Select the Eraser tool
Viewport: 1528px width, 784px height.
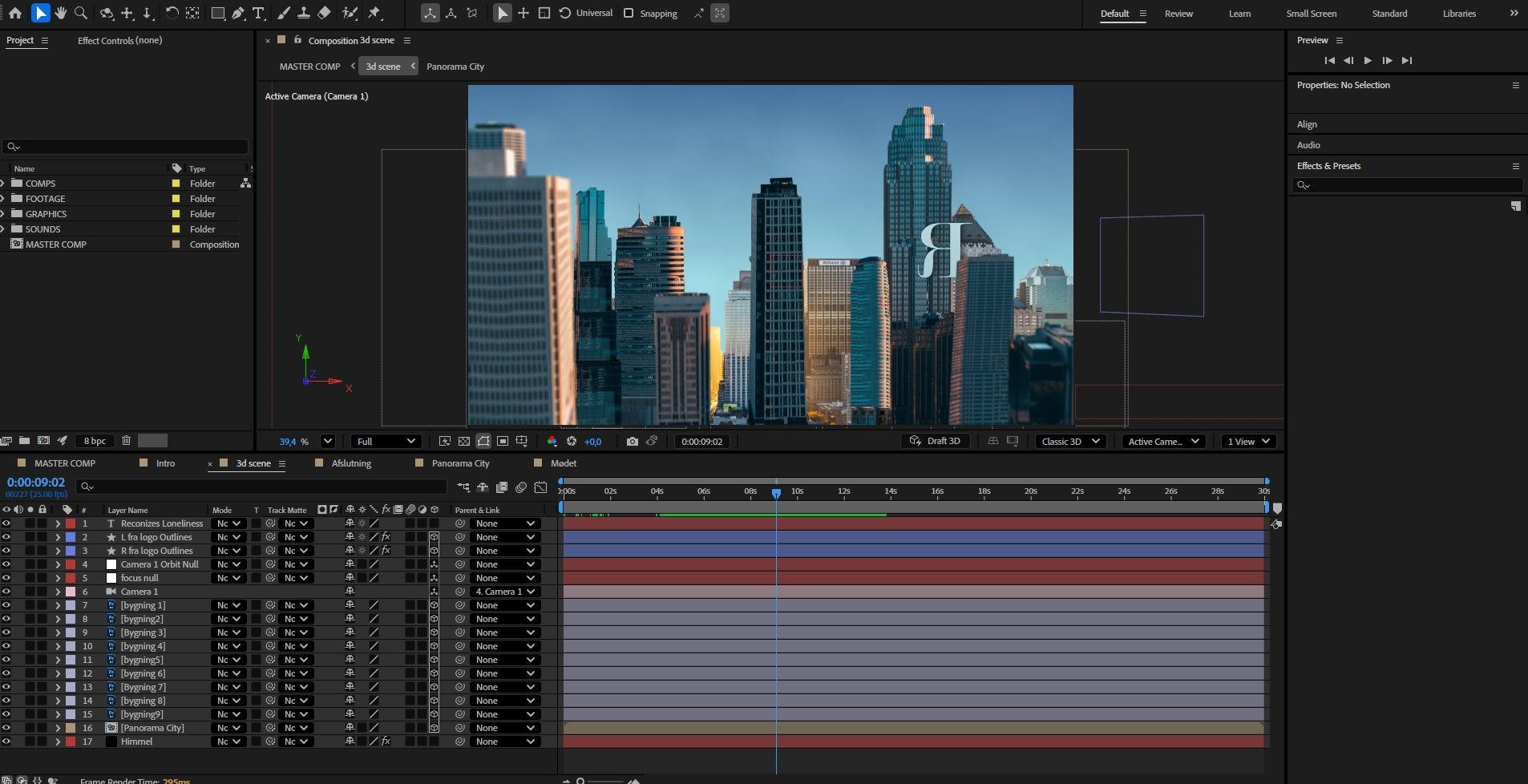pyautogui.click(x=324, y=13)
